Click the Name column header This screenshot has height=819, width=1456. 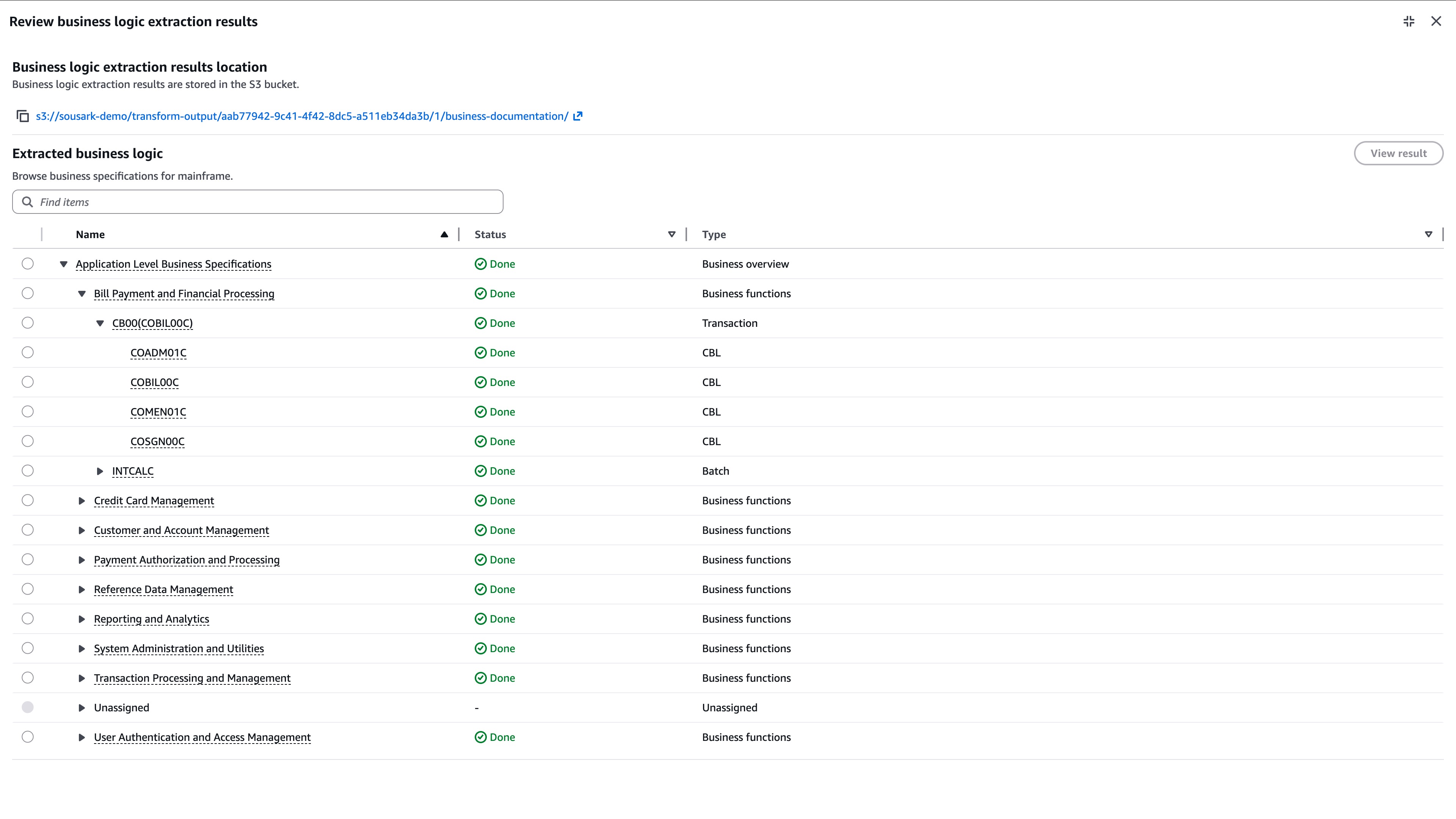[x=91, y=235]
